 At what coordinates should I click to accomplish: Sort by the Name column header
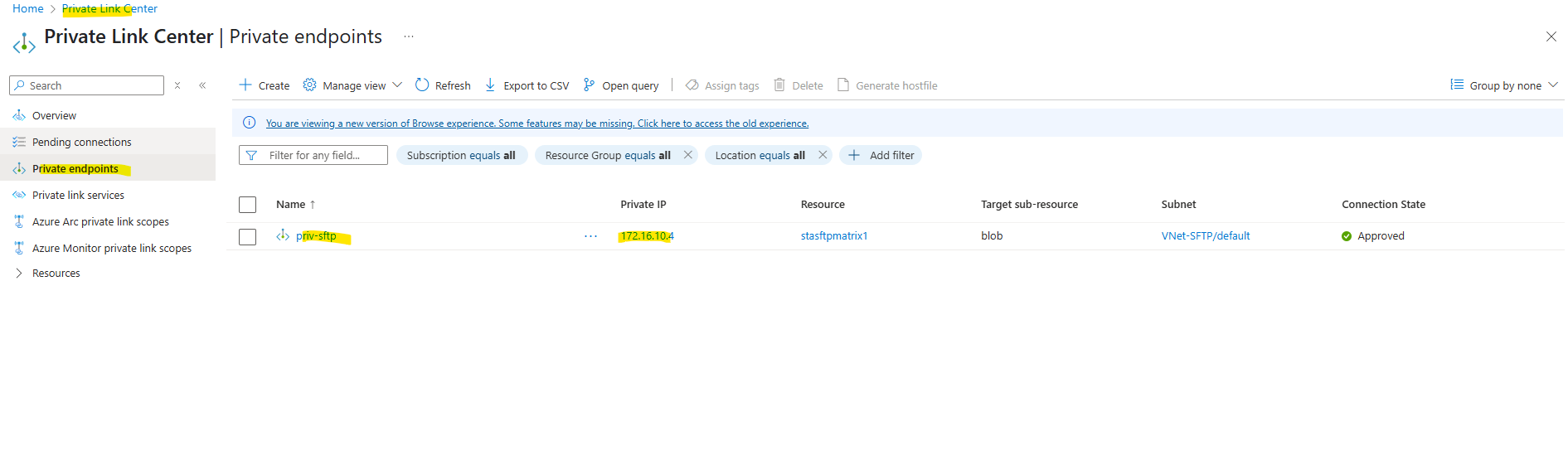pyautogui.click(x=296, y=204)
